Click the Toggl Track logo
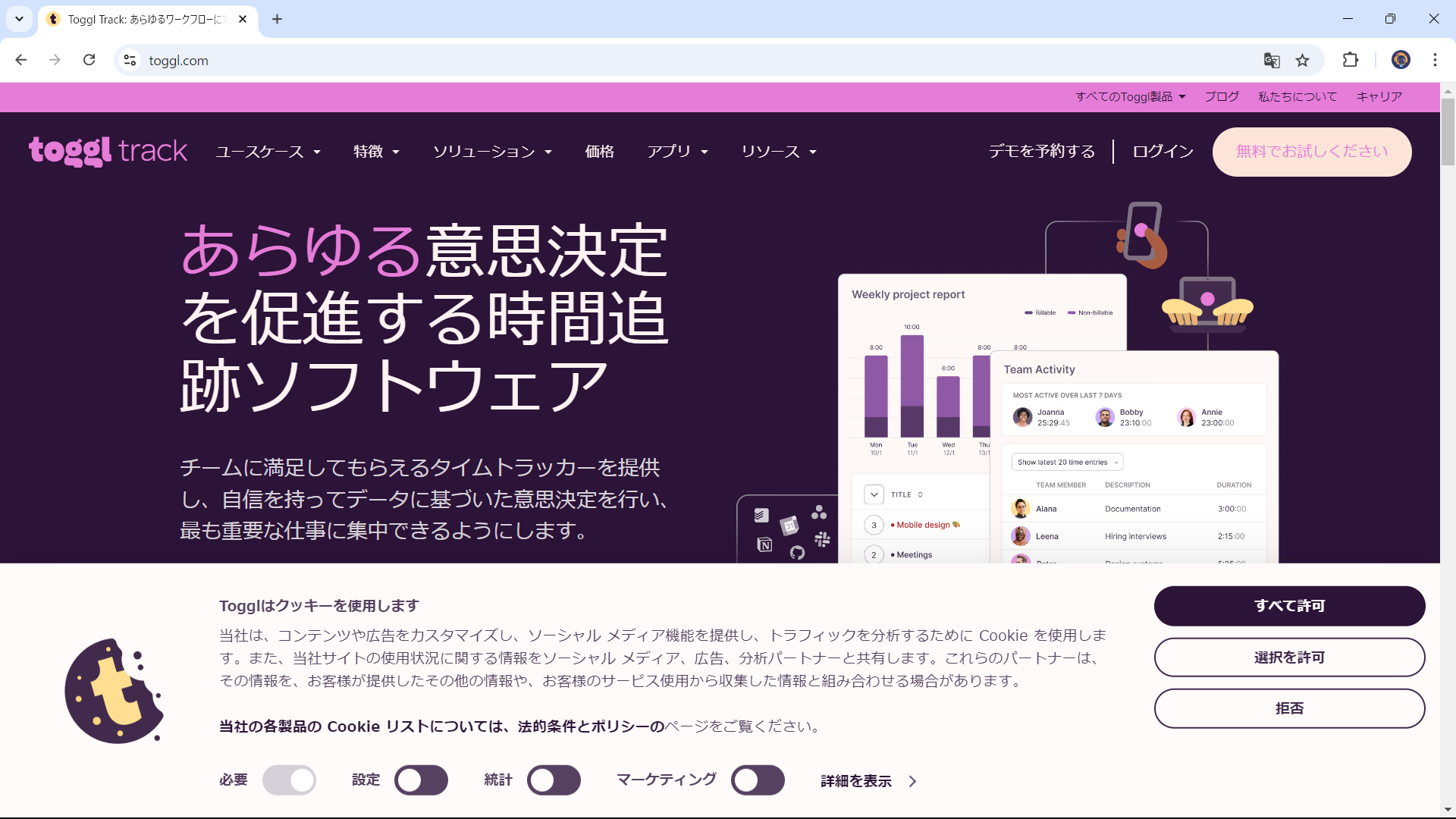Image resolution: width=1456 pixels, height=819 pixels. [x=108, y=151]
